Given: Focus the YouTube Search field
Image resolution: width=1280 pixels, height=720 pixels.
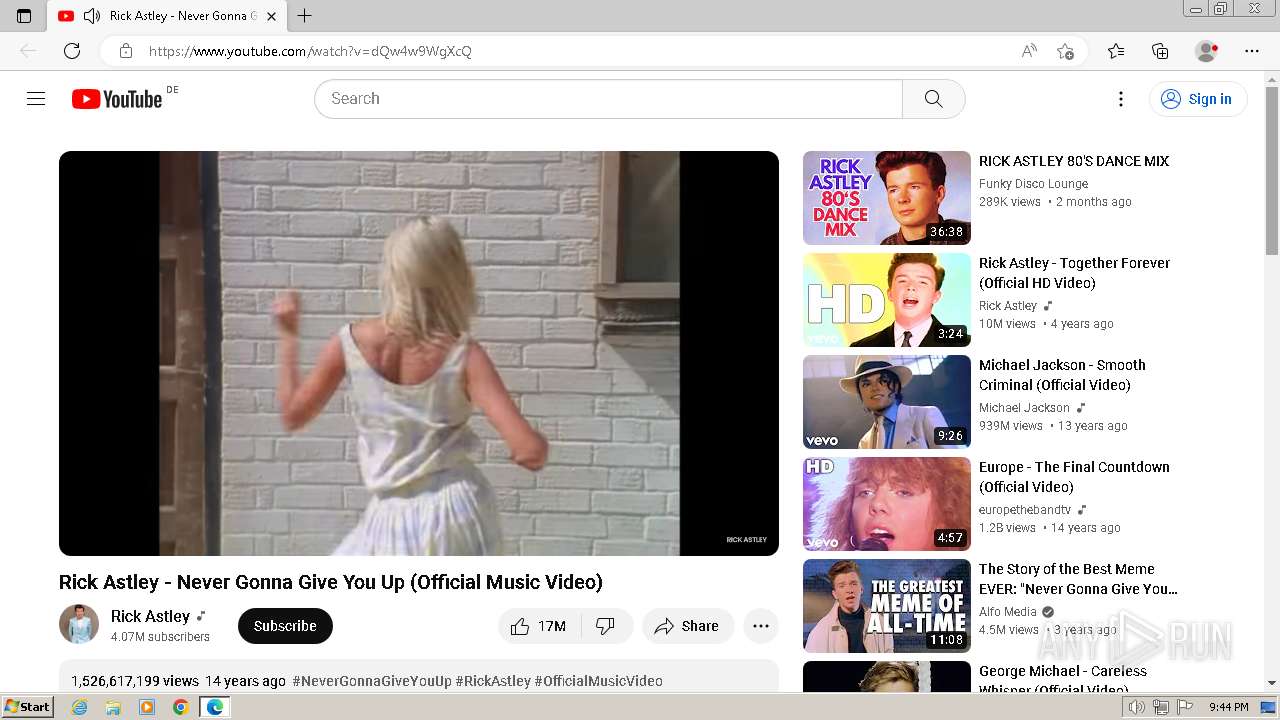Looking at the screenshot, I should [608, 99].
